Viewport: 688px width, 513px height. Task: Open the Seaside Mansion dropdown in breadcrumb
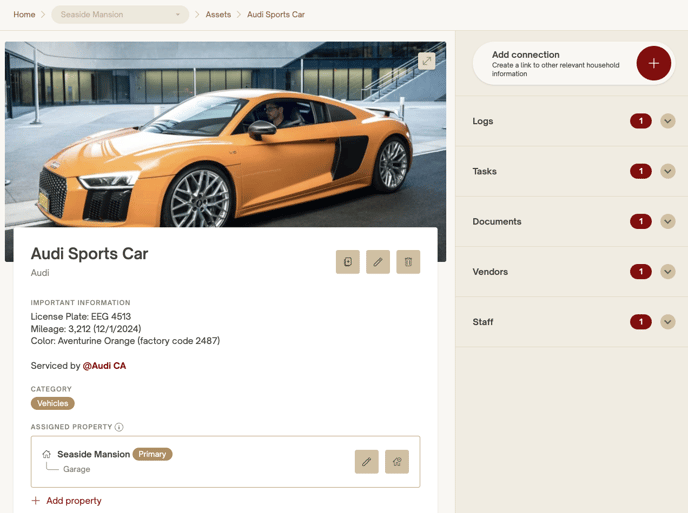[x=120, y=14]
